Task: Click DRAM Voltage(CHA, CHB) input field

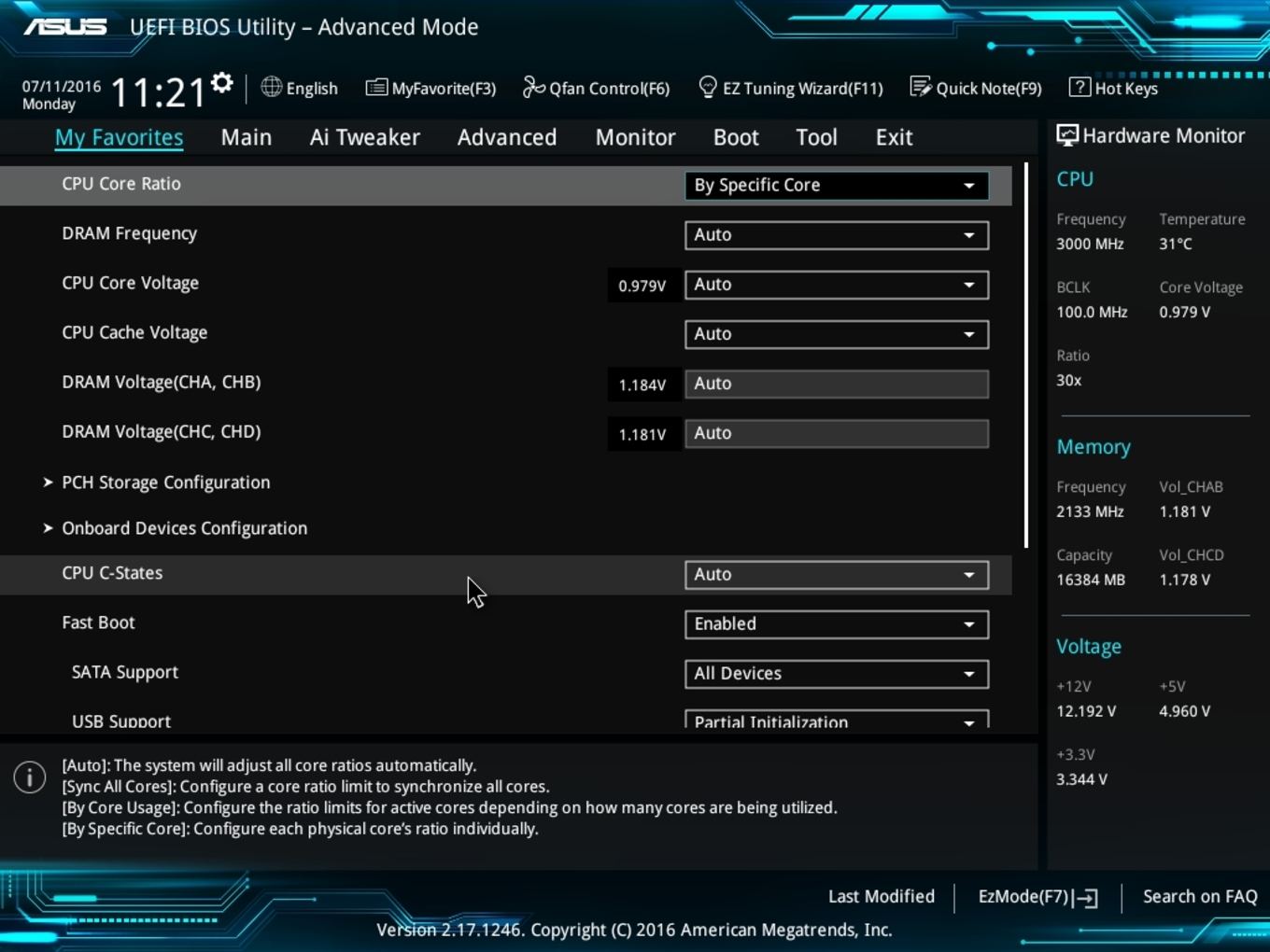Action: [x=837, y=383]
